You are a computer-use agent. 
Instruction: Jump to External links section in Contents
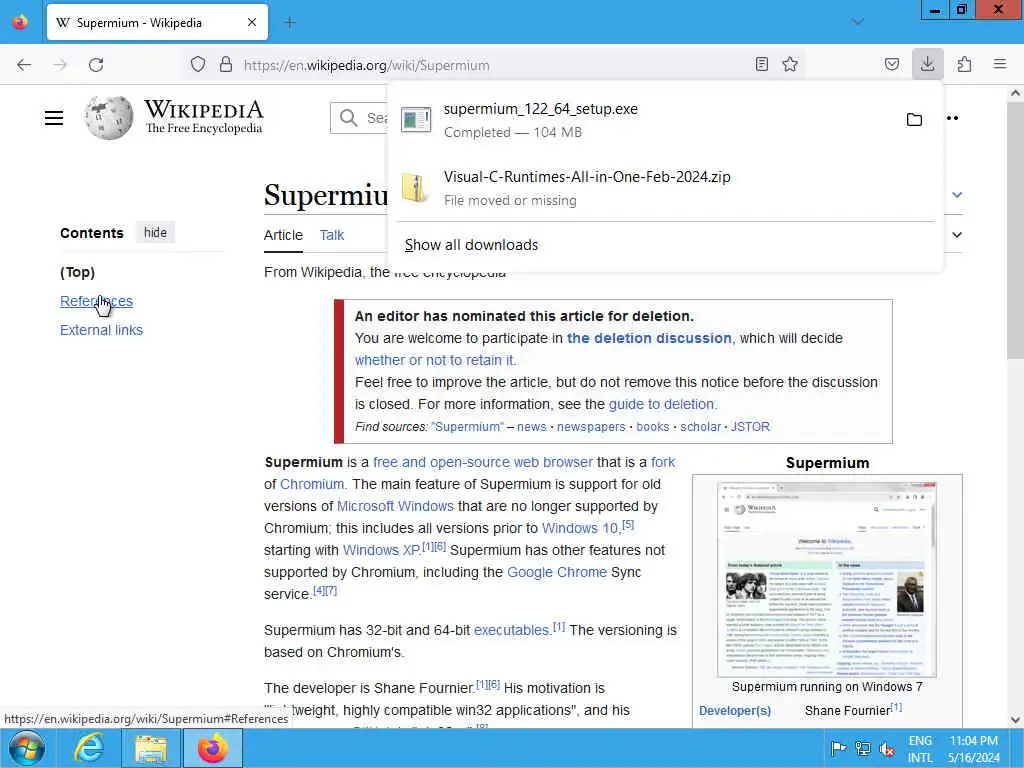[101, 330]
